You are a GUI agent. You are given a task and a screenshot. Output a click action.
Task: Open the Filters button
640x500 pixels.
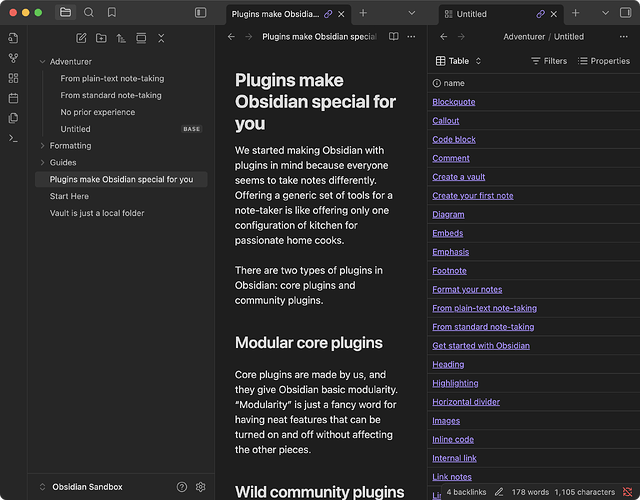549,61
